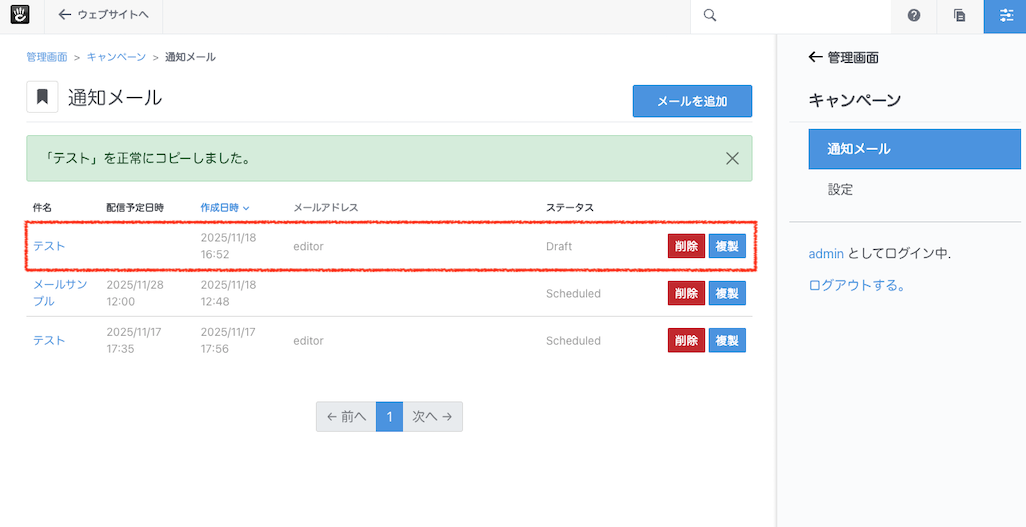Go back via ウェブサイトへ arrow button

click(103, 15)
